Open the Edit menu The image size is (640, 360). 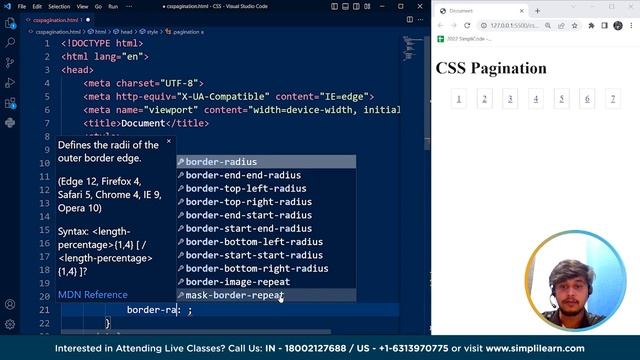point(37,7)
